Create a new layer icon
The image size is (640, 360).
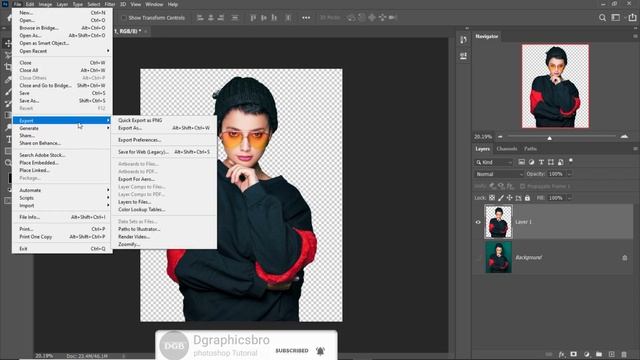(x=611, y=354)
